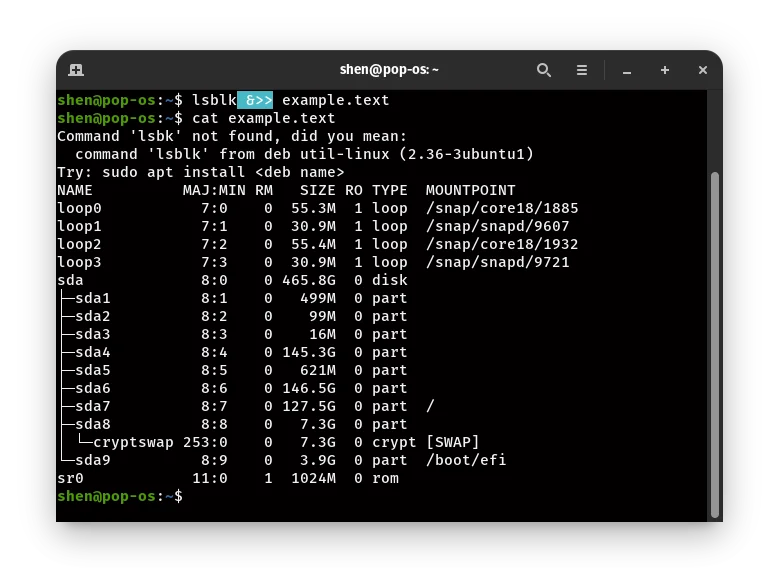
Task: Click the 499M size value
Action: pyautogui.click(x=317, y=298)
